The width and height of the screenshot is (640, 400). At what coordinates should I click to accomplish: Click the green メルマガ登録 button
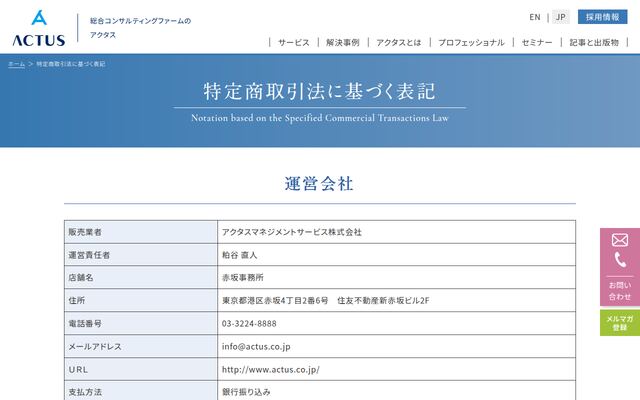620,323
